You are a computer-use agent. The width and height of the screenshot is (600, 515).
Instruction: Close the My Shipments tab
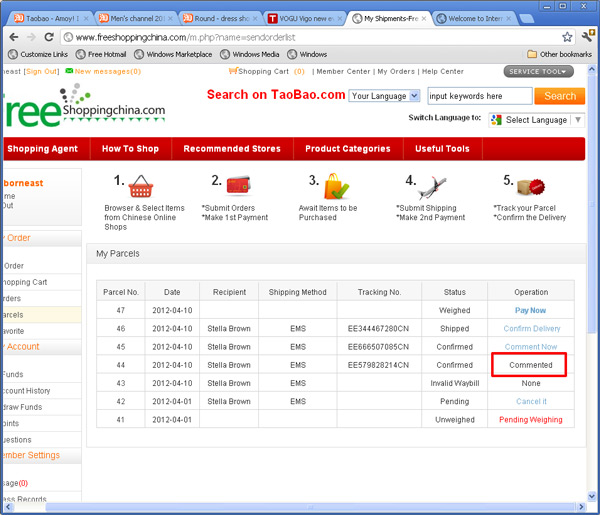(x=424, y=18)
